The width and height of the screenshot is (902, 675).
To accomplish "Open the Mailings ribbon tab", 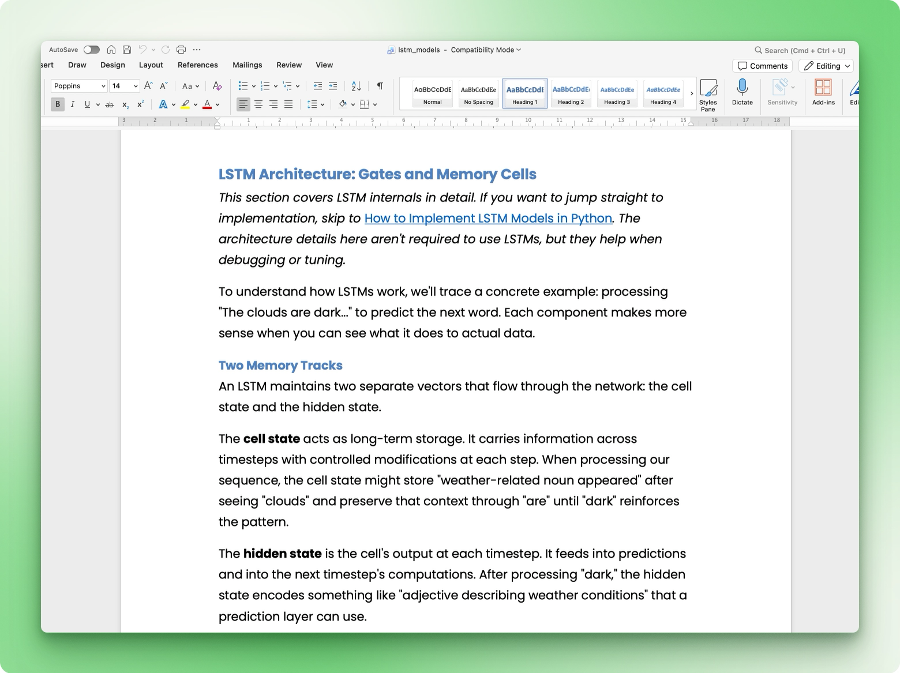I will [246, 64].
